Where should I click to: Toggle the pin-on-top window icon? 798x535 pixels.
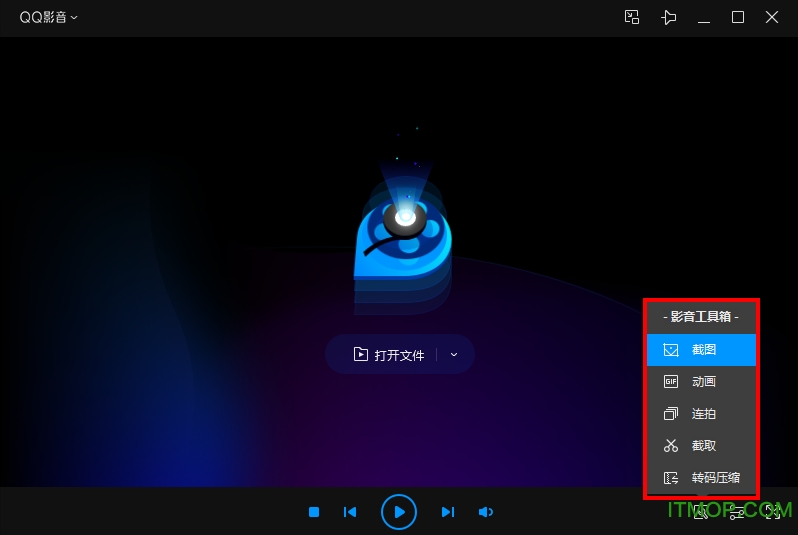coord(669,18)
